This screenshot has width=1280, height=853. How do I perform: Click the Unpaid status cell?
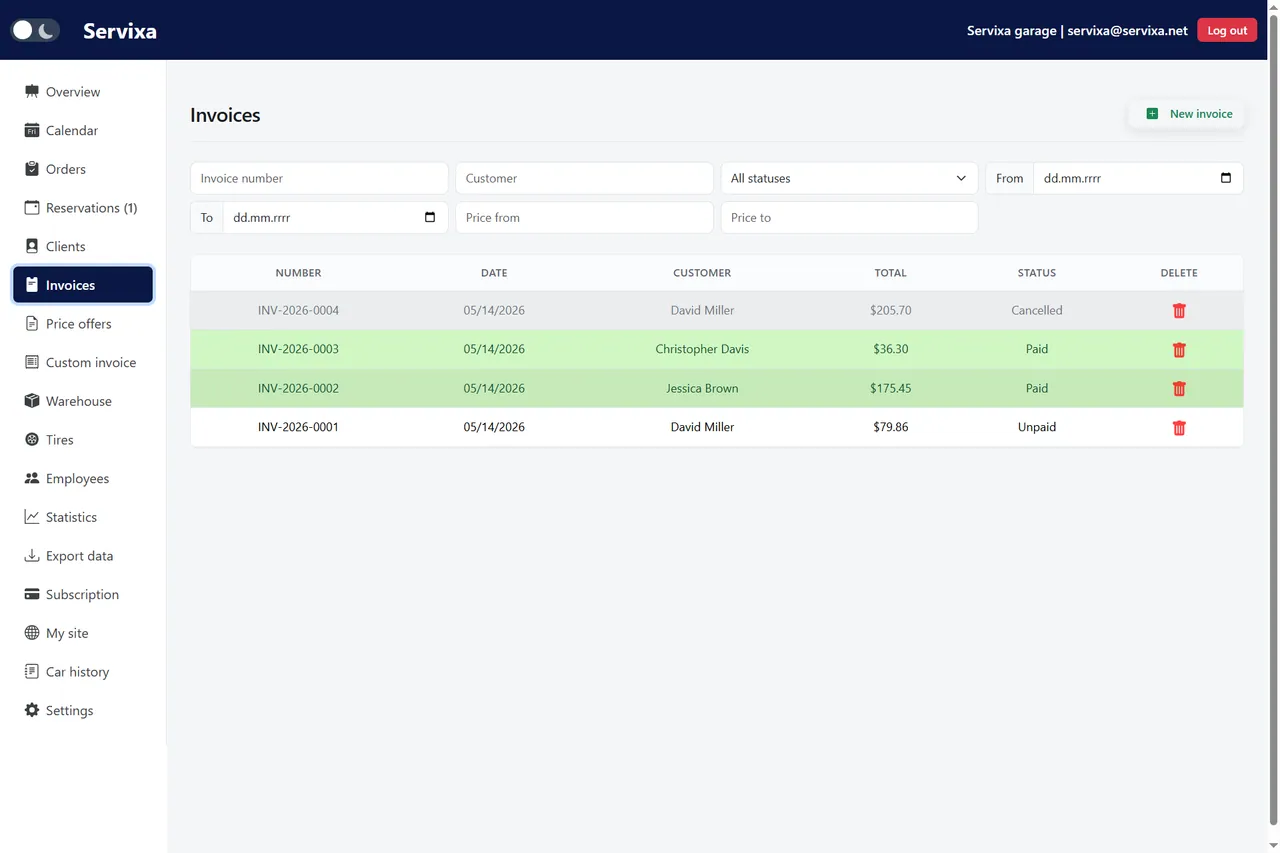tap(1037, 427)
